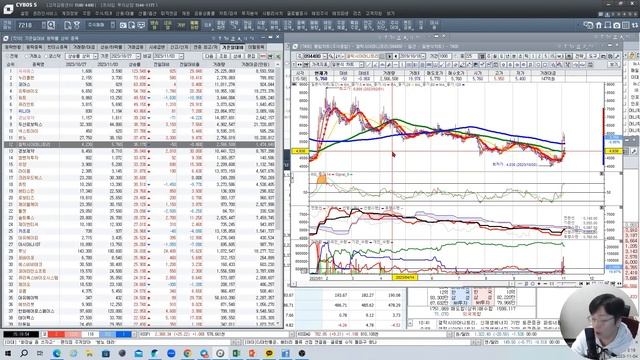Open Mail app from taskbar
Image resolution: width=640 pixels, height=360 pixels.
pyautogui.click(x=138, y=353)
